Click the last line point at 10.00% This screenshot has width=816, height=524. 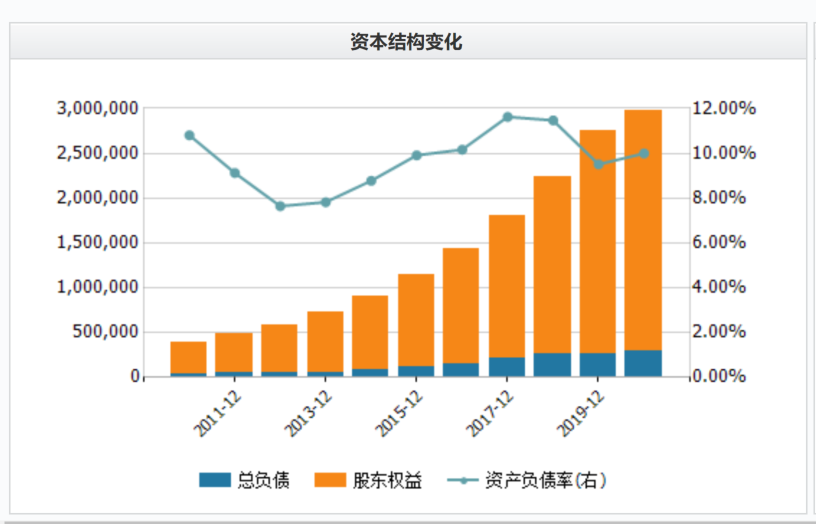[644, 154]
